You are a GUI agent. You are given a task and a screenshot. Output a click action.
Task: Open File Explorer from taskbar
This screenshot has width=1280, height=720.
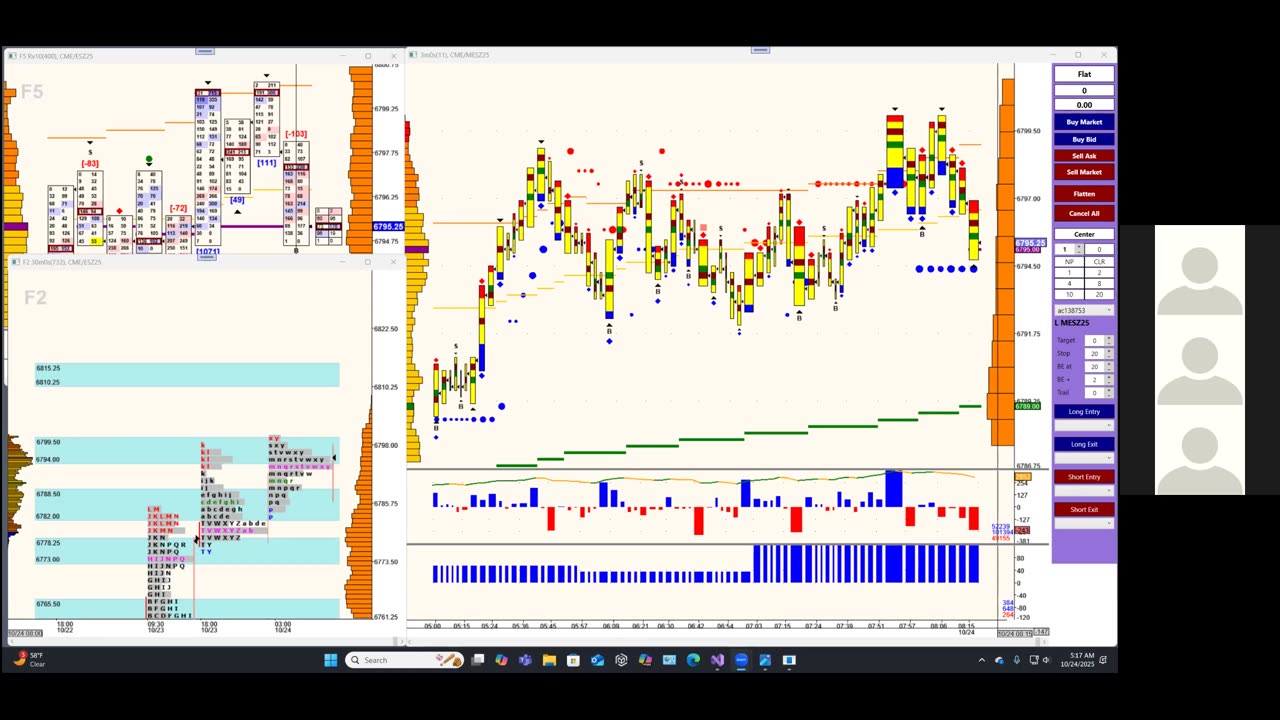[549, 660]
